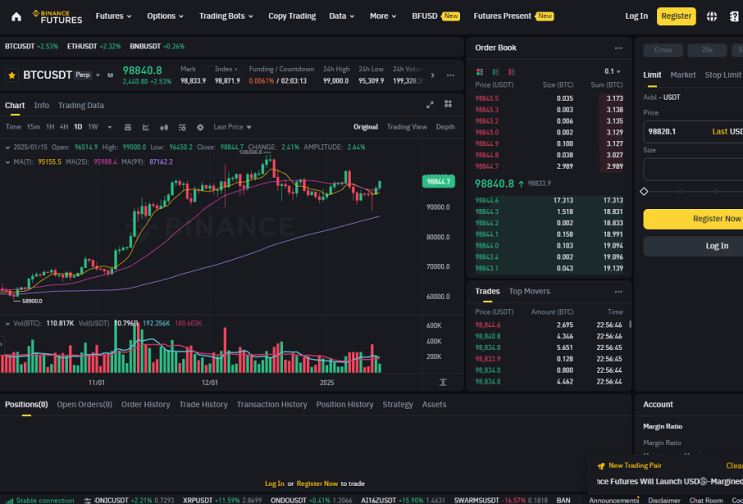Click the home icon in the top bar
This screenshot has width=743, height=504.
[16, 17]
